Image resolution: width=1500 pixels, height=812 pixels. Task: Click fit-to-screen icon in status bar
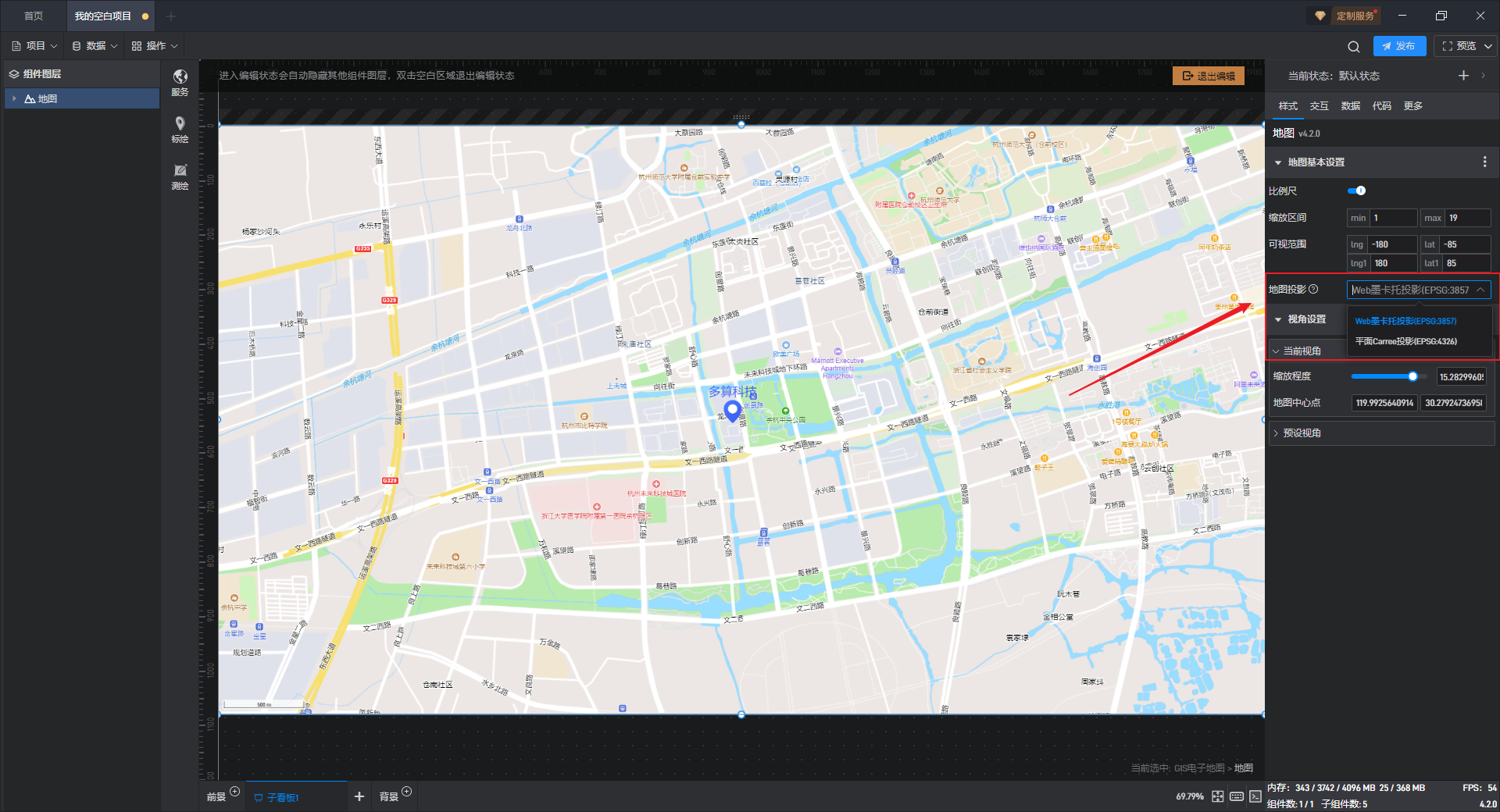coord(1217,796)
